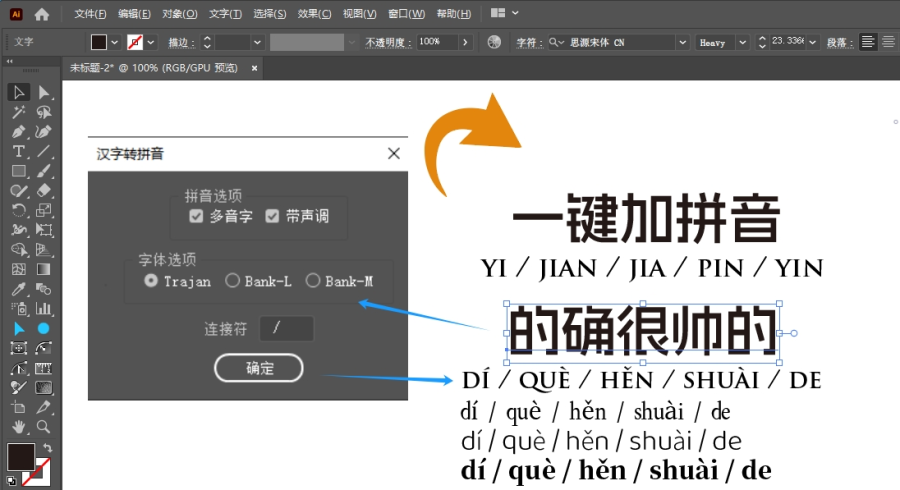Select the Free Transform tool

tap(44, 230)
